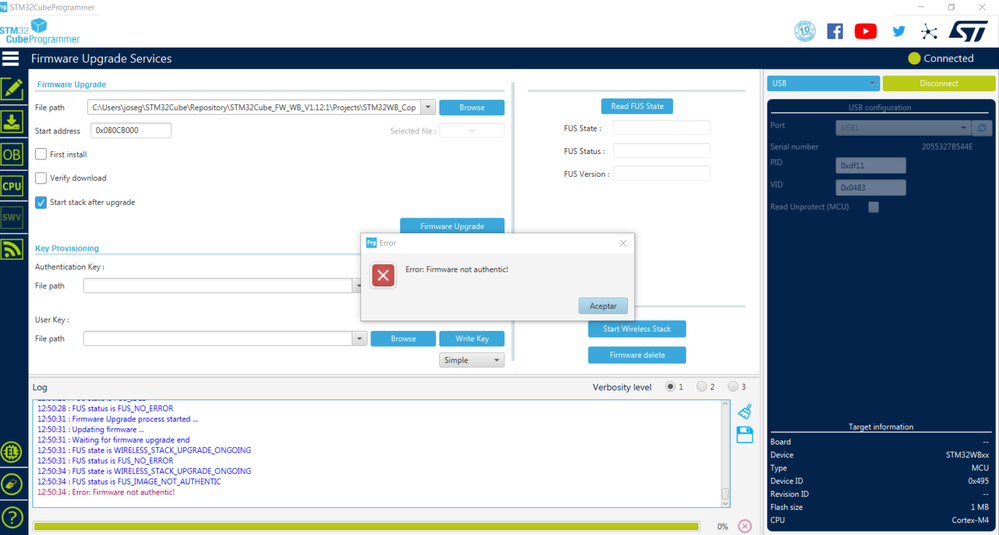
Task: Click Firmware delete button
Action: point(637,355)
